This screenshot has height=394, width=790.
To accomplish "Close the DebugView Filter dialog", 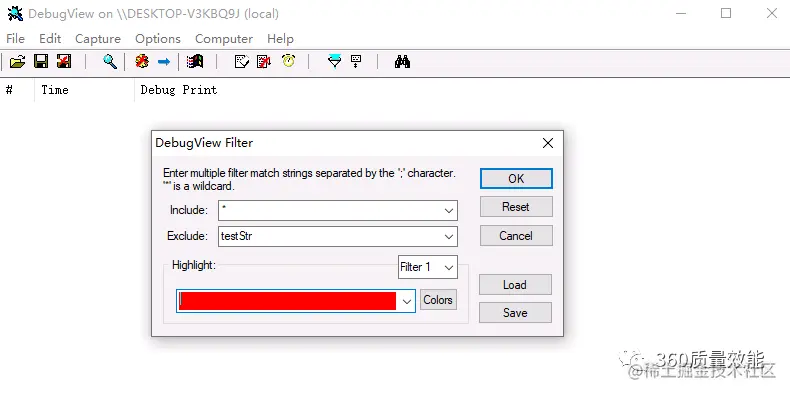I will [548, 143].
